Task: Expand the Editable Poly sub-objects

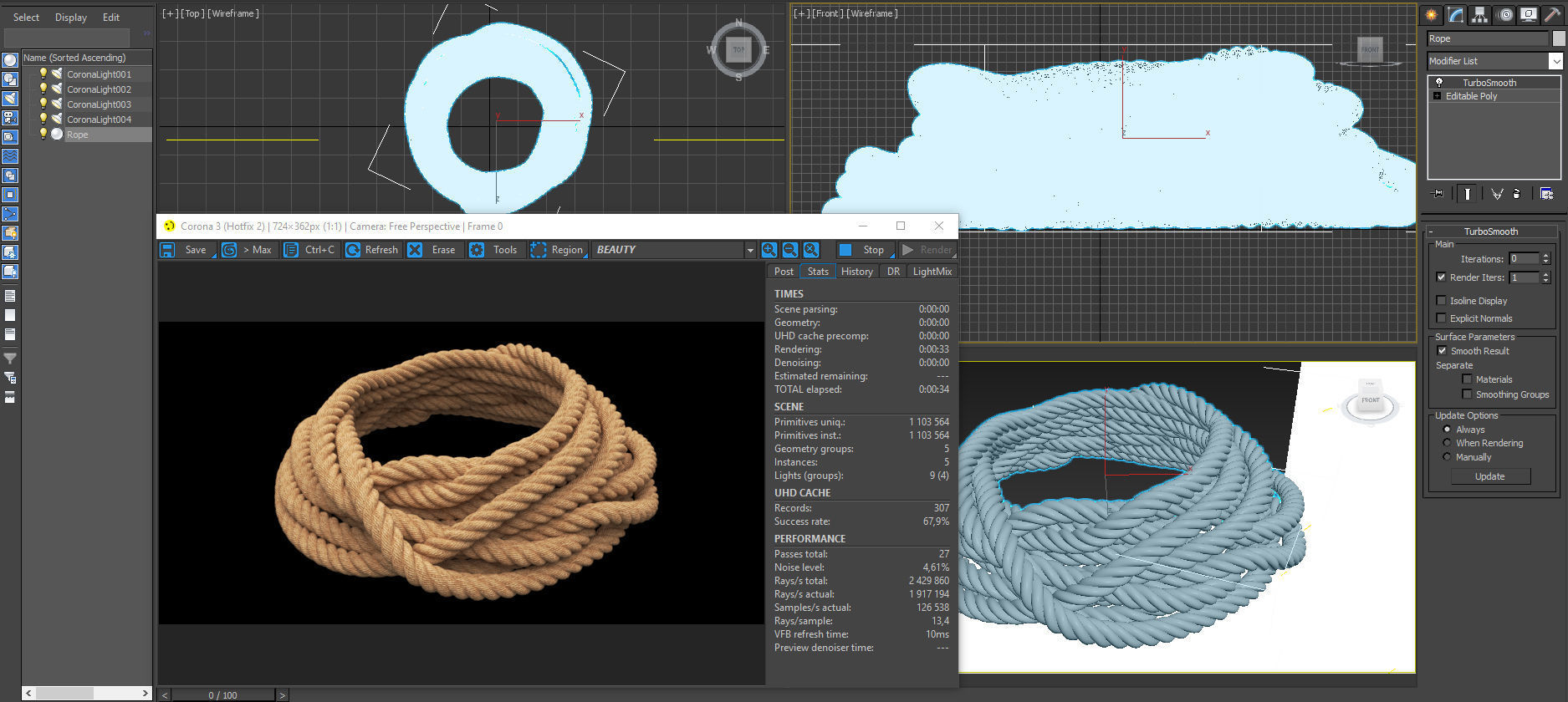Action: (1438, 96)
